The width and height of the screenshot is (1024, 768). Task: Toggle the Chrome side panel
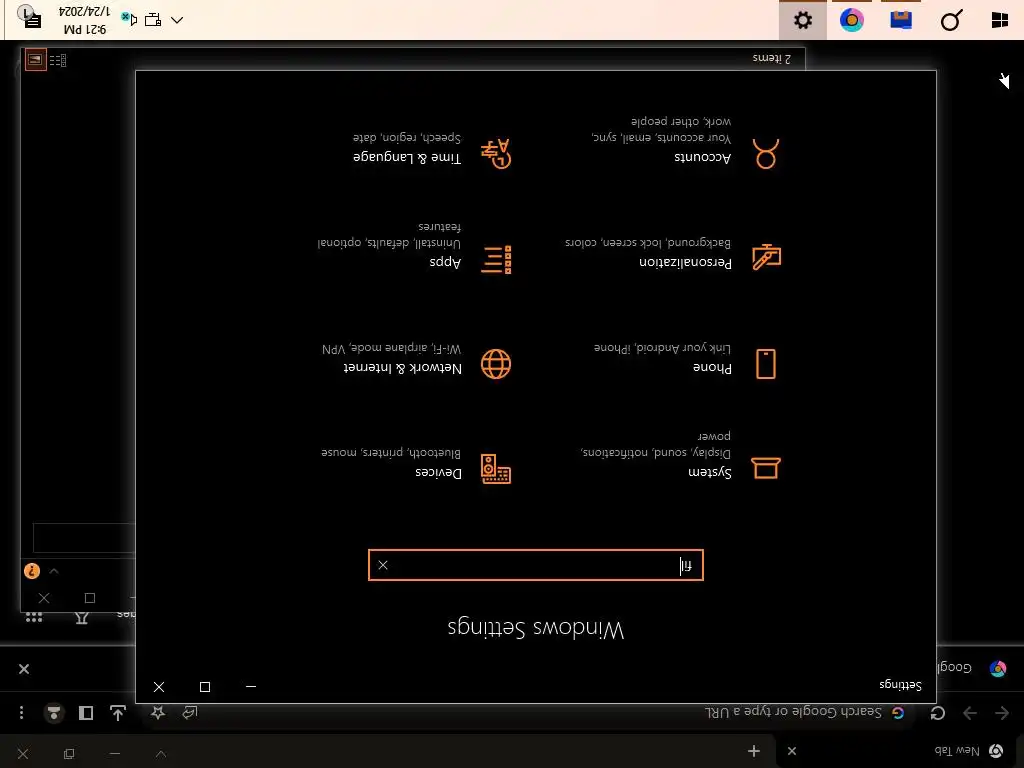(86, 712)
